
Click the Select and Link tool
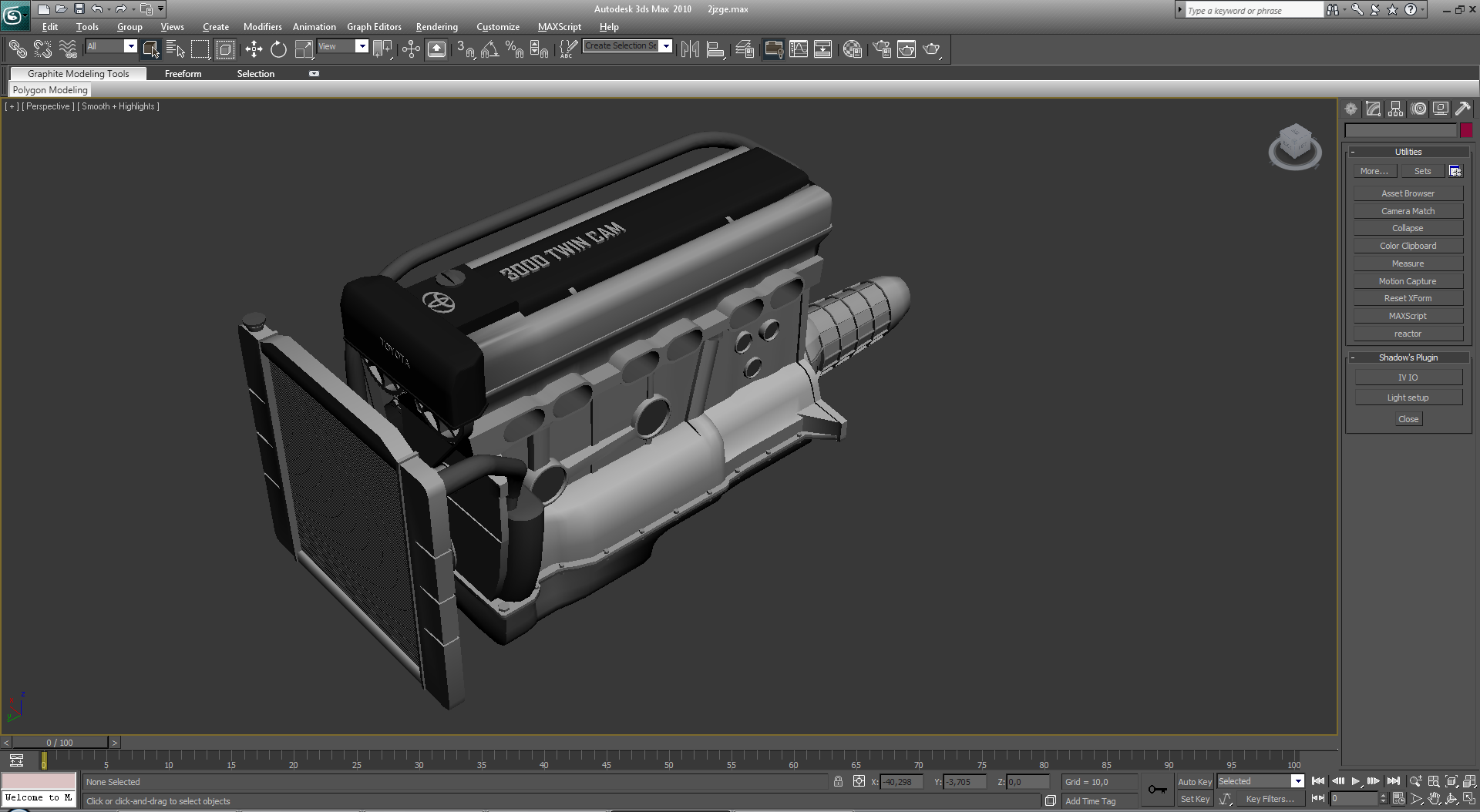pyautogui.click(x=17, y=49)
